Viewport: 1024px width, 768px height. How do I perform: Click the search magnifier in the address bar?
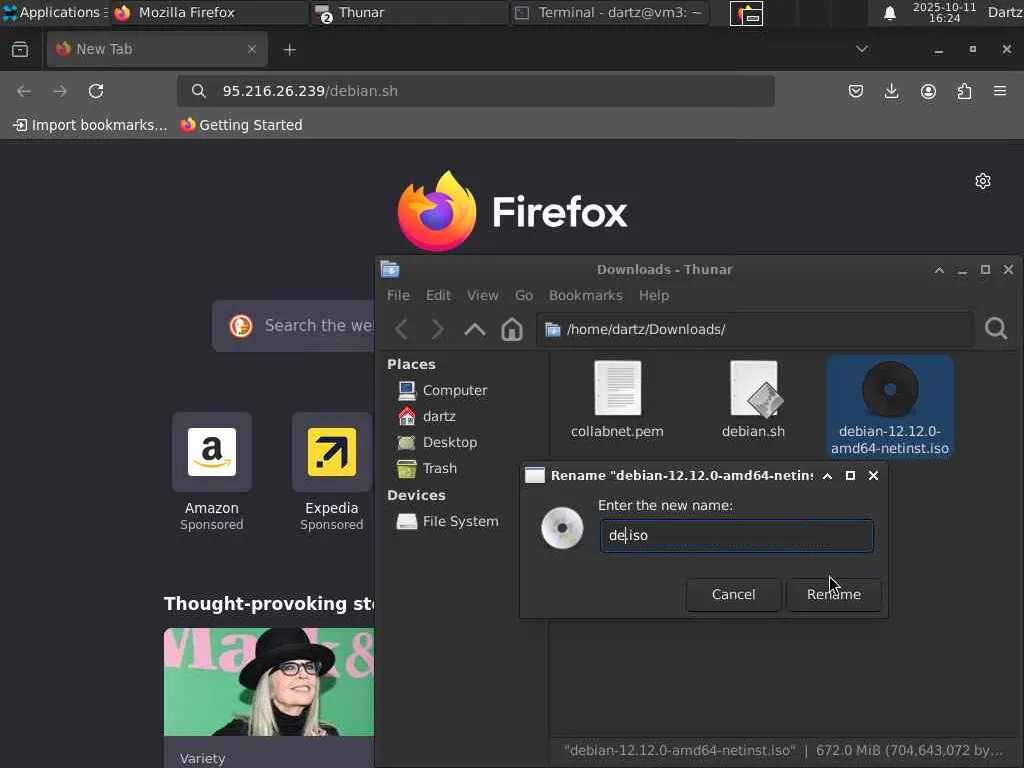199,91
